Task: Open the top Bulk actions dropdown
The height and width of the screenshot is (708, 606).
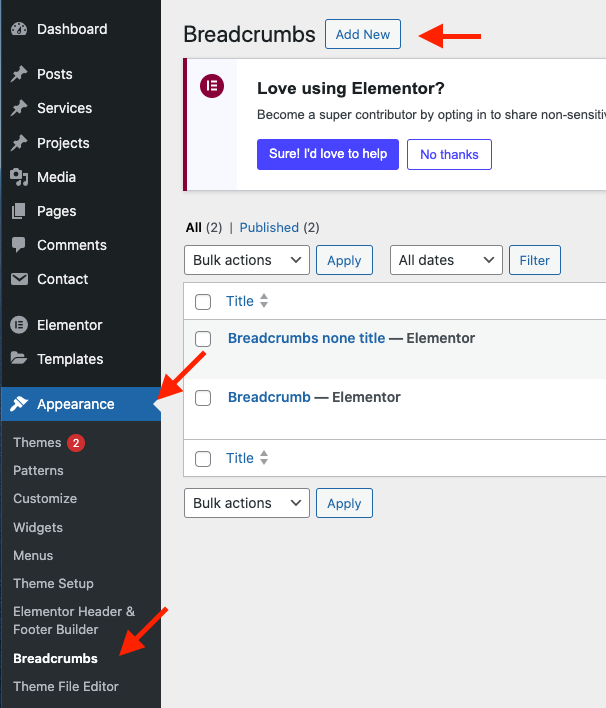Action: 247,260
